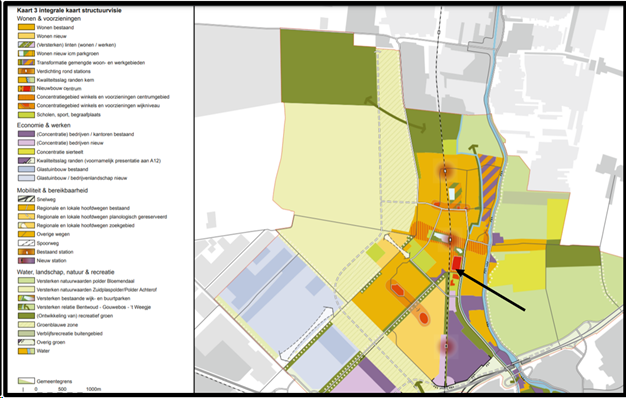626x398 pixels.
Task: Select the 'Wonen nieuw icm parkgroen' legend symbol
Action: (x=26, y=54)
